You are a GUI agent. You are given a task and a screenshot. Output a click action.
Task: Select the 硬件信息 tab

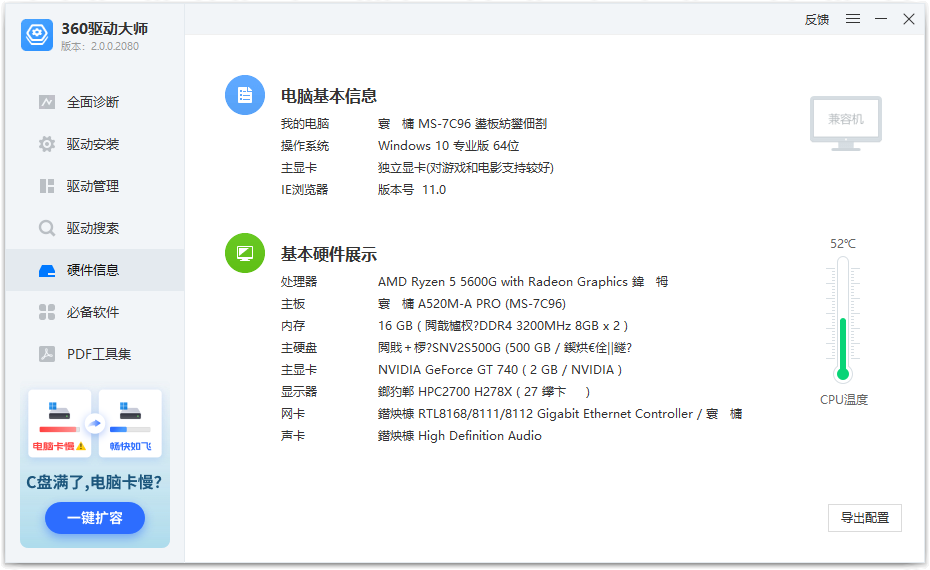94,270
